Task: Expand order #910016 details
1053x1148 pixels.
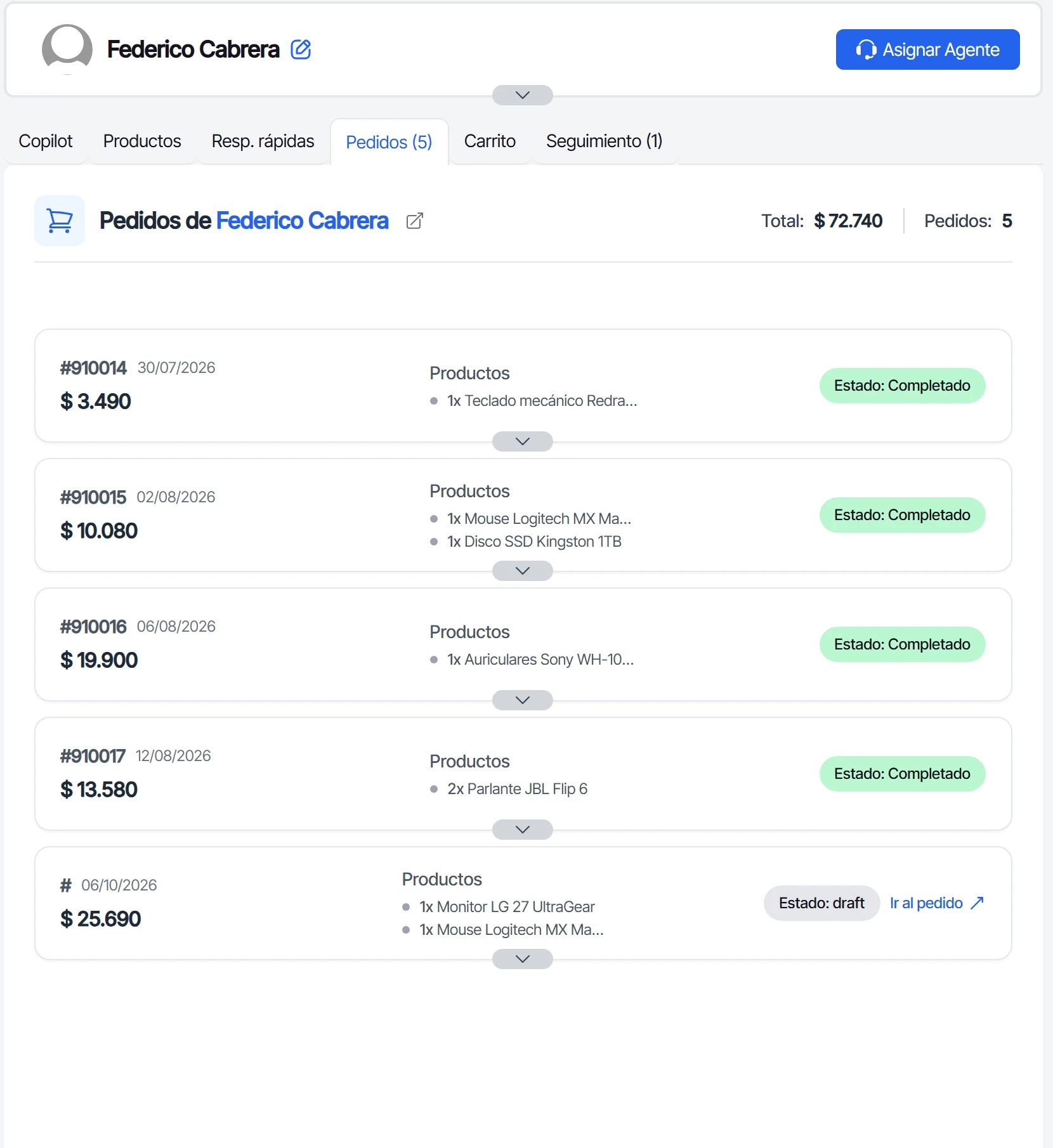Action: tap(523, 700)
